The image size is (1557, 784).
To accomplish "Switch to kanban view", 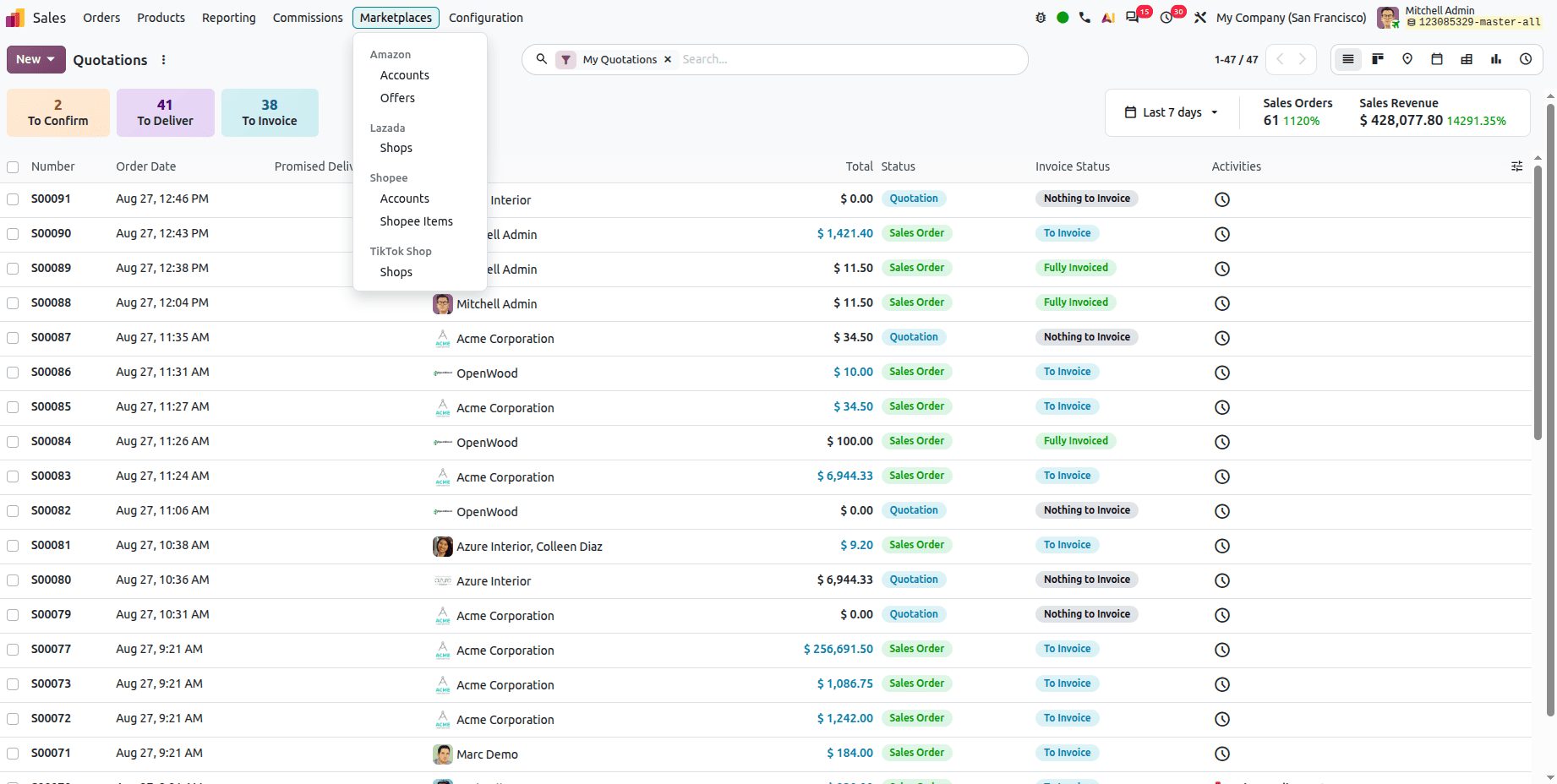I will point(1378,59).
